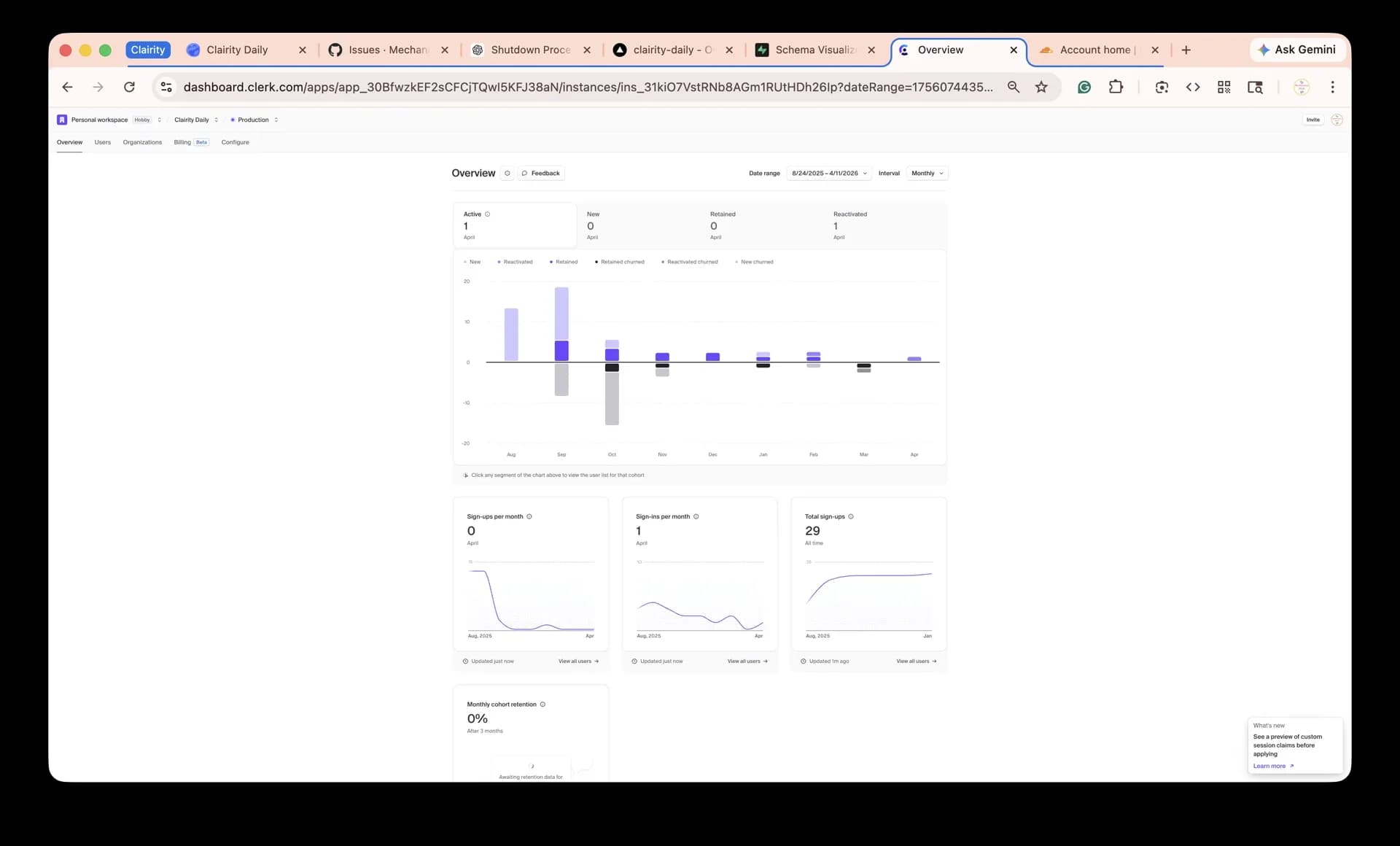The height and width of the screenshot is (846, 1400).
Task: Open site information icon in address bar
Action: point(166,87)
